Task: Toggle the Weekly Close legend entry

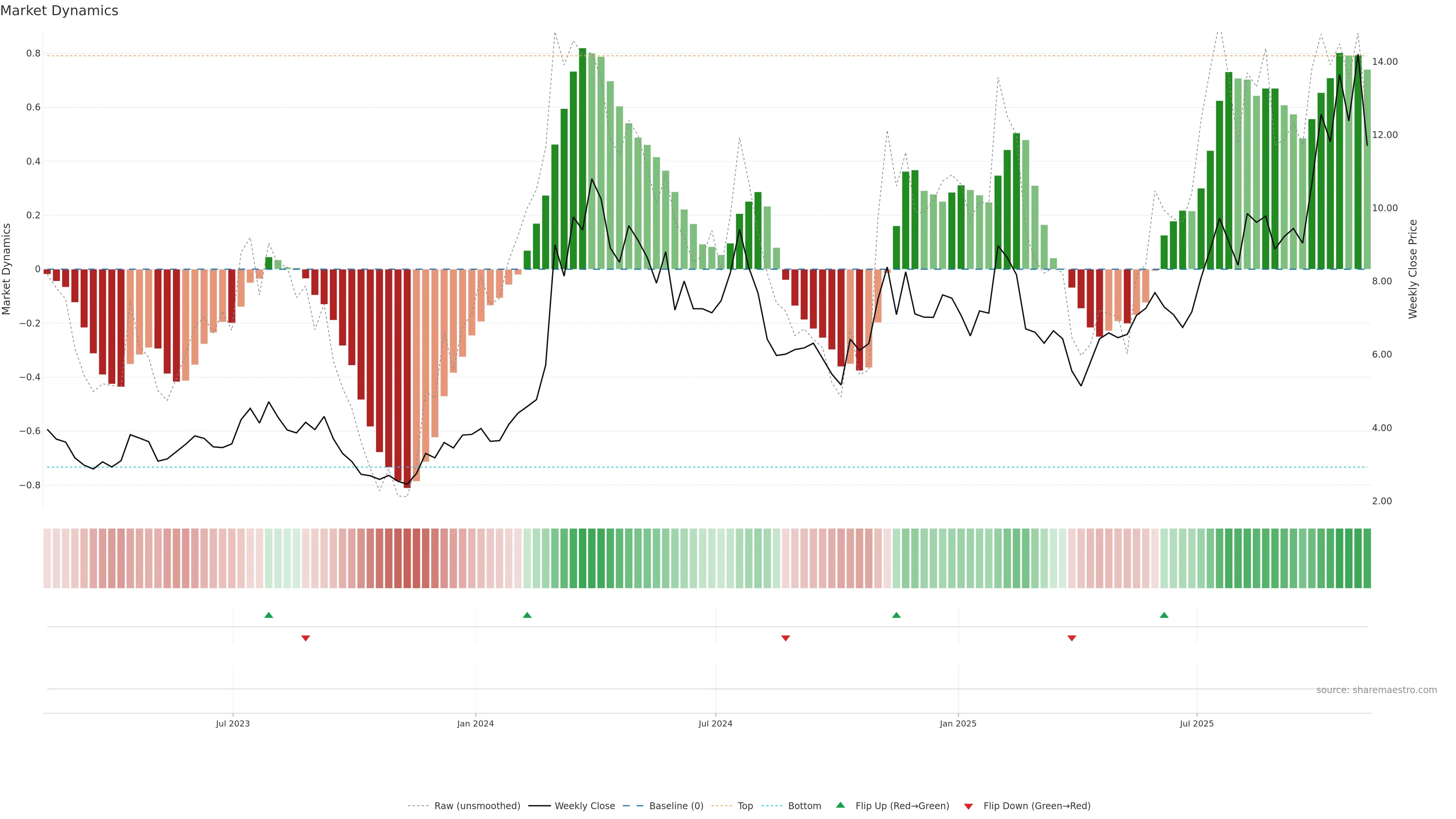Action: 584,806
